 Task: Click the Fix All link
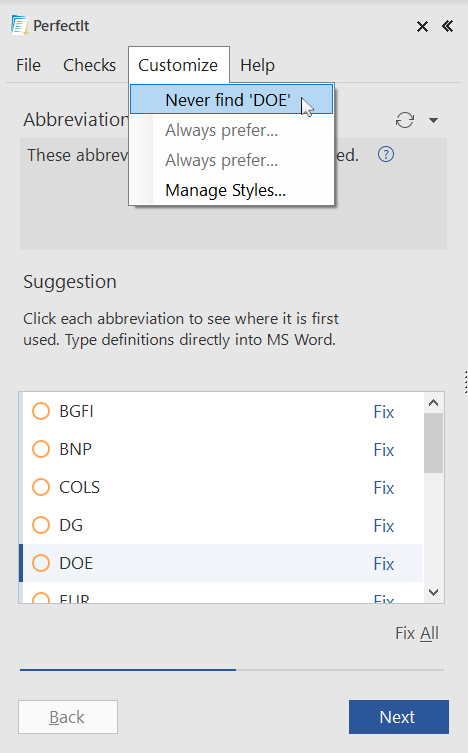coord(417,633)
